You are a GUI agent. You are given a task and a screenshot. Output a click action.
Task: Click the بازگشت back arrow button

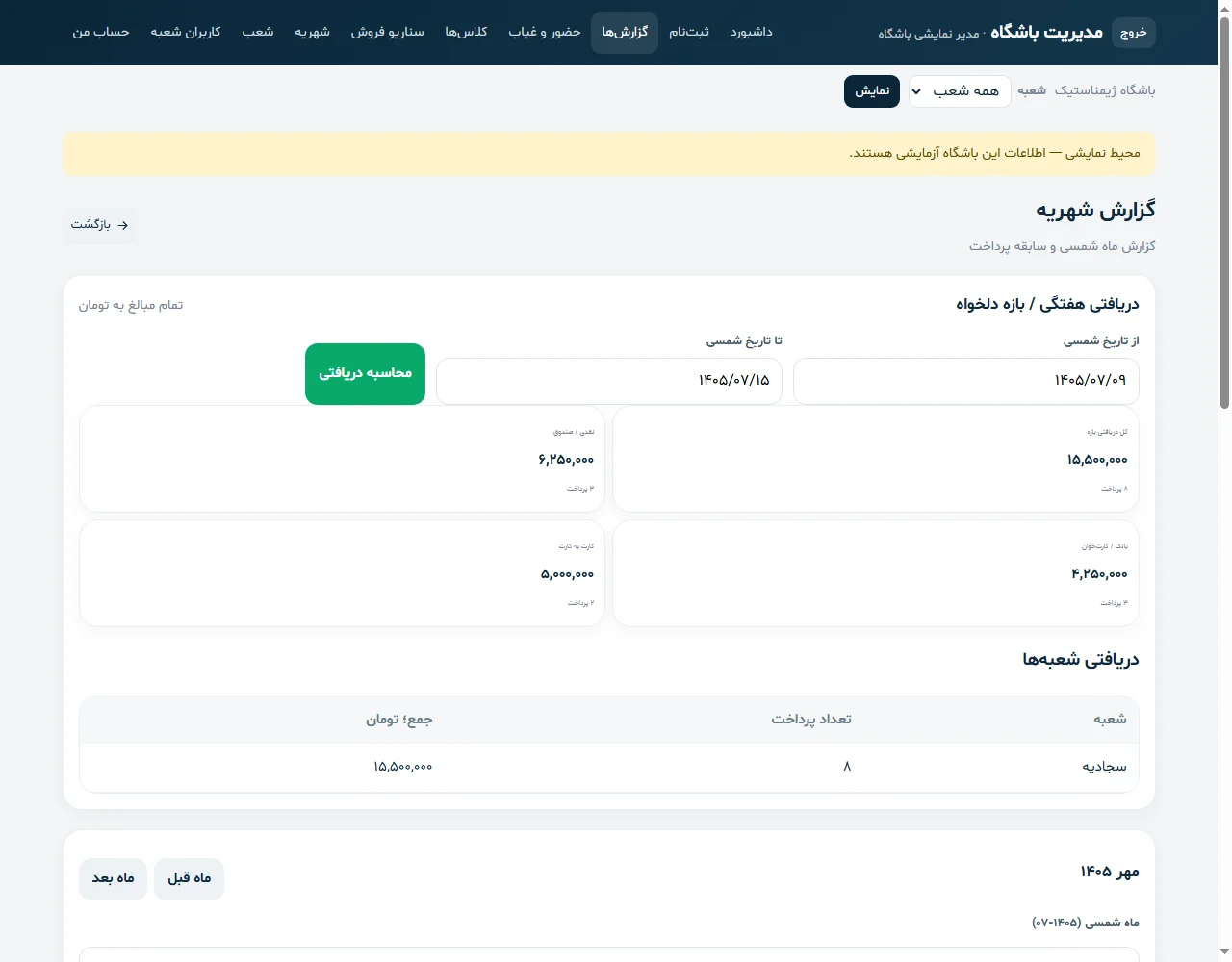(x=100, y=225)
